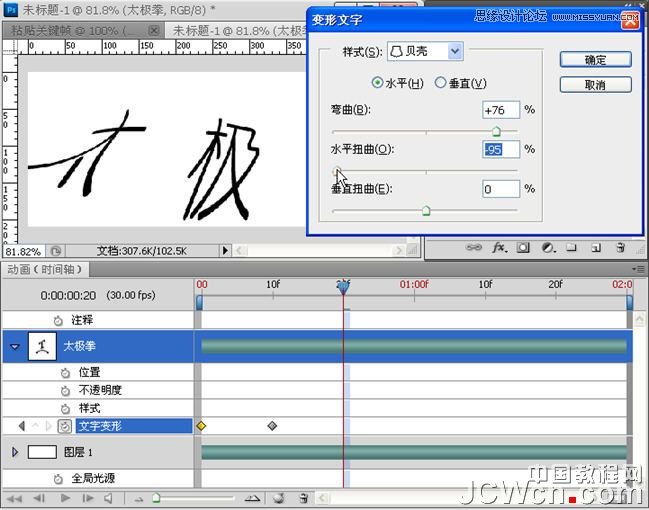Switch to 未标题-1 @ 81.8% document tab

point(238,30)
